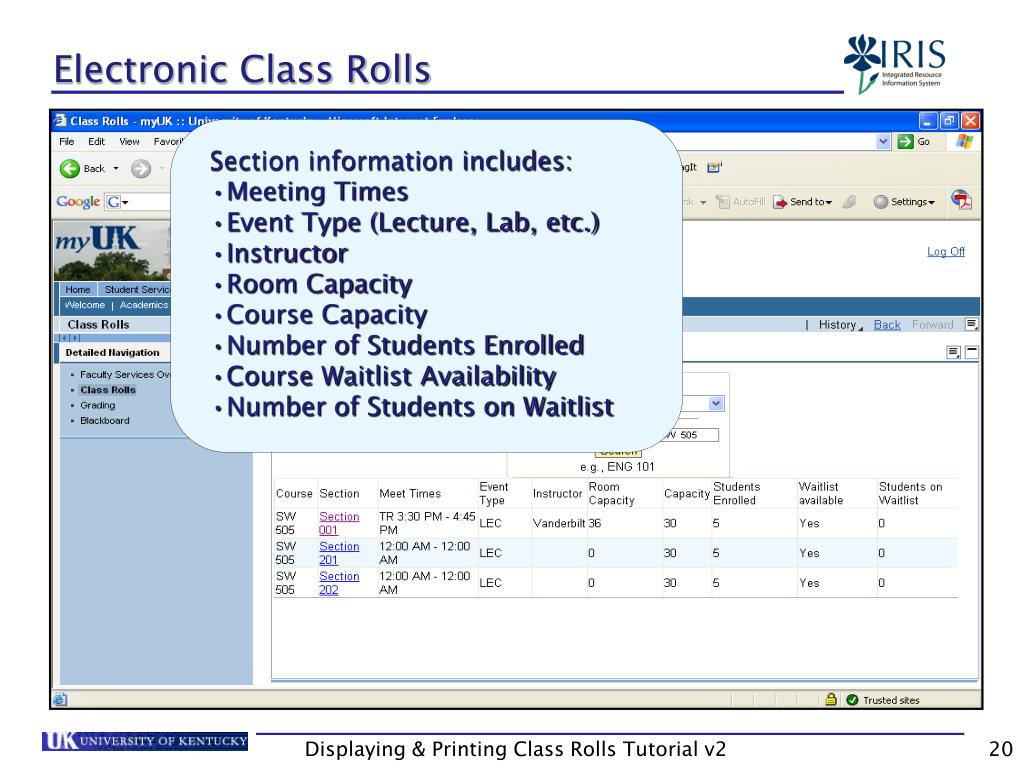Click the grey browser Forward arrow icon
This screenshot has width=1024, height=768.
[140, 168]
